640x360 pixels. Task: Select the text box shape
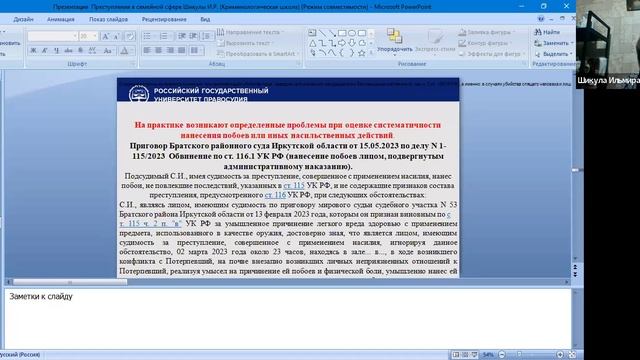coord(312,33)
